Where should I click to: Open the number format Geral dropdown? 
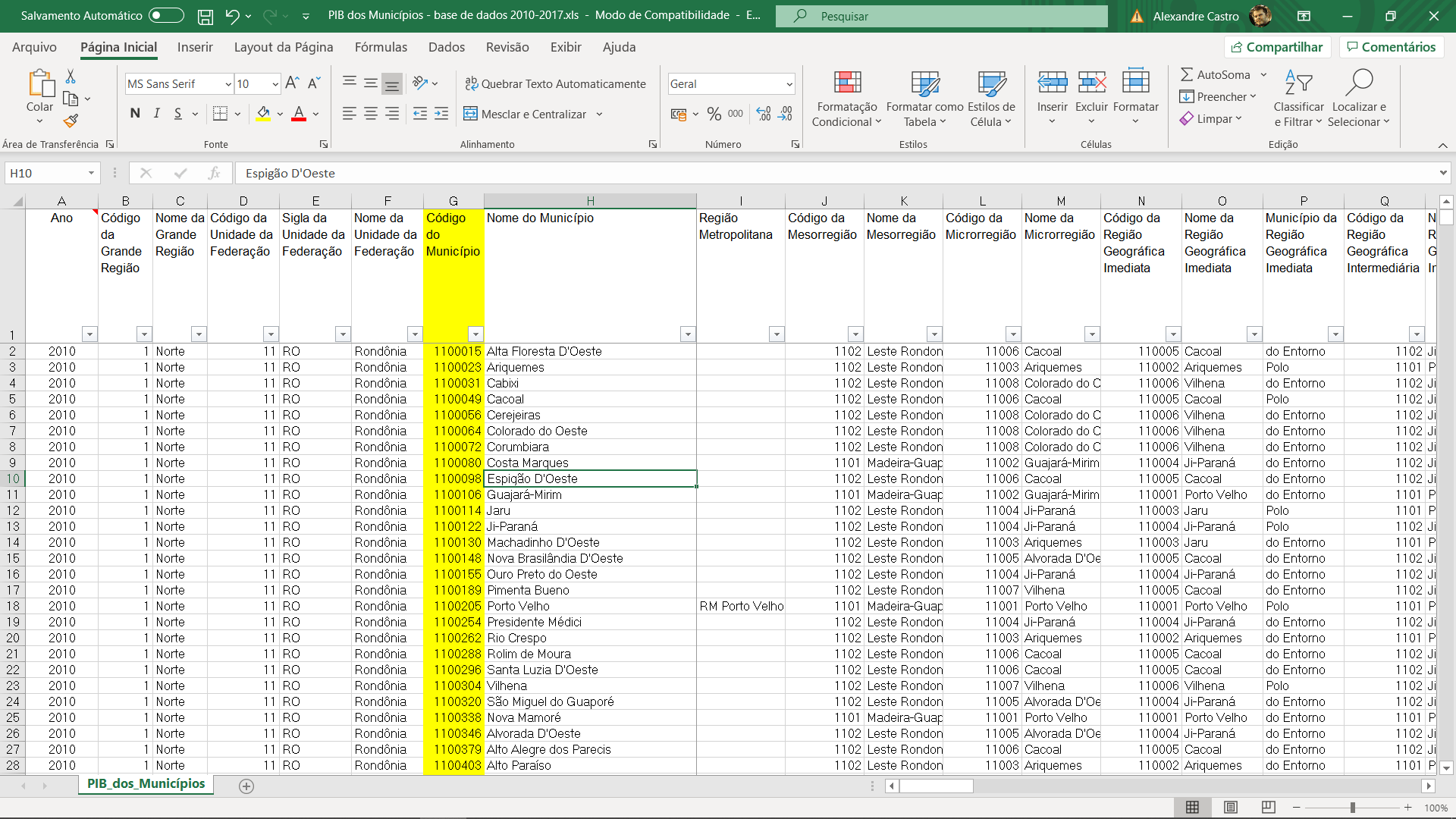(x=789, y=84)
